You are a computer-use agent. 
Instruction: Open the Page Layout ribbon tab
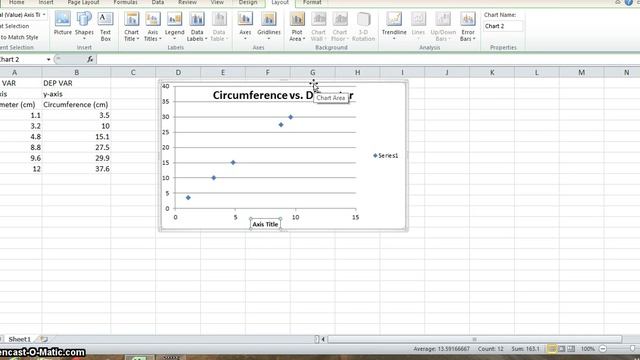(x=83, y=2)
